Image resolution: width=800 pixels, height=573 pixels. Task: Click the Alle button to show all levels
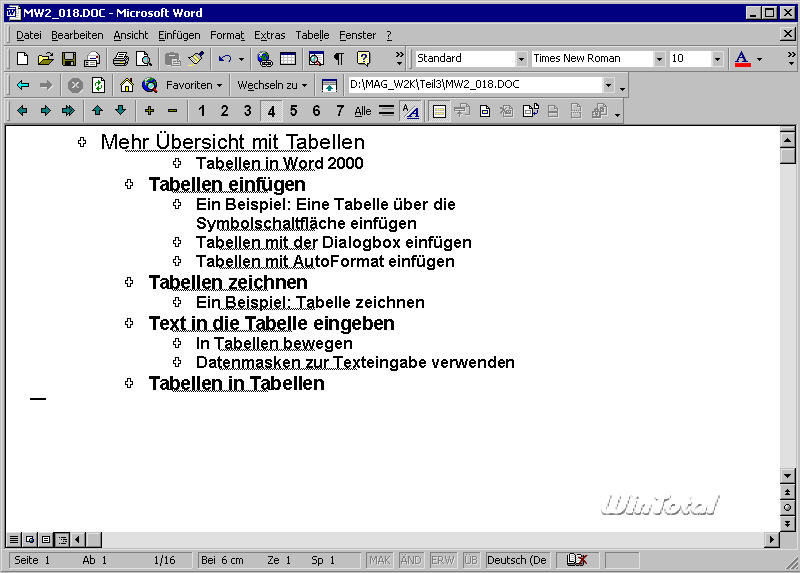(x=363, y=111)
